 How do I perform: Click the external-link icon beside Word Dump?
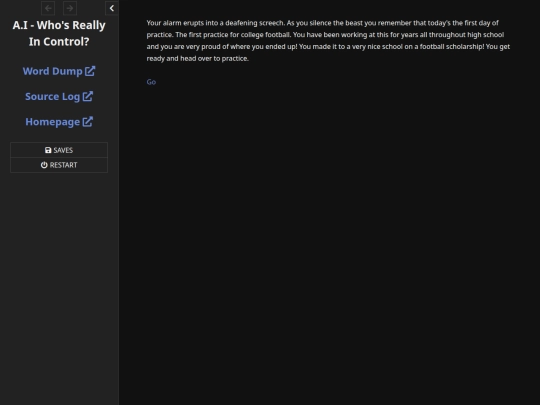(x=90, y=71)
